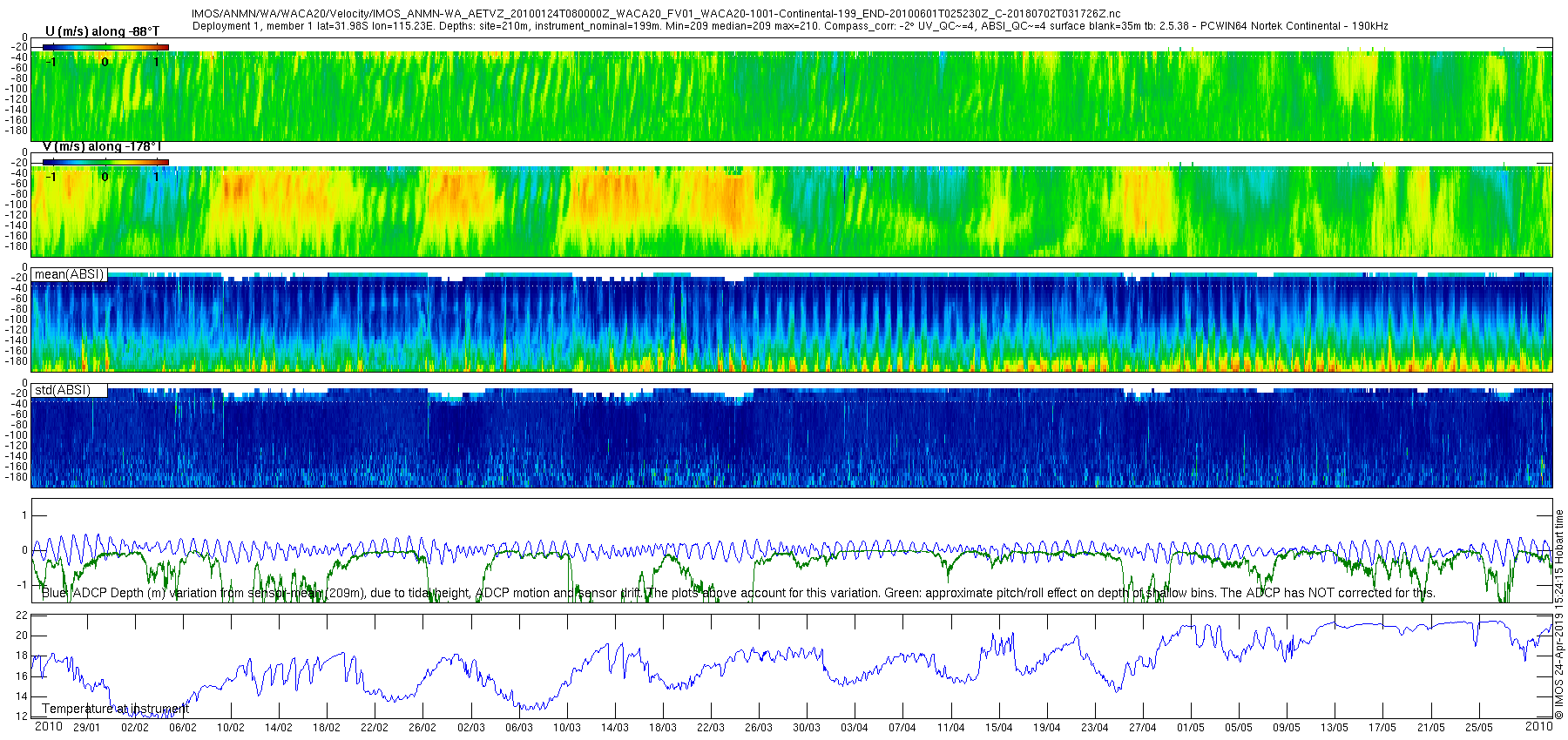Click the temperature axis tick '18'
1568x740 pixels.
tap(22, 656)
